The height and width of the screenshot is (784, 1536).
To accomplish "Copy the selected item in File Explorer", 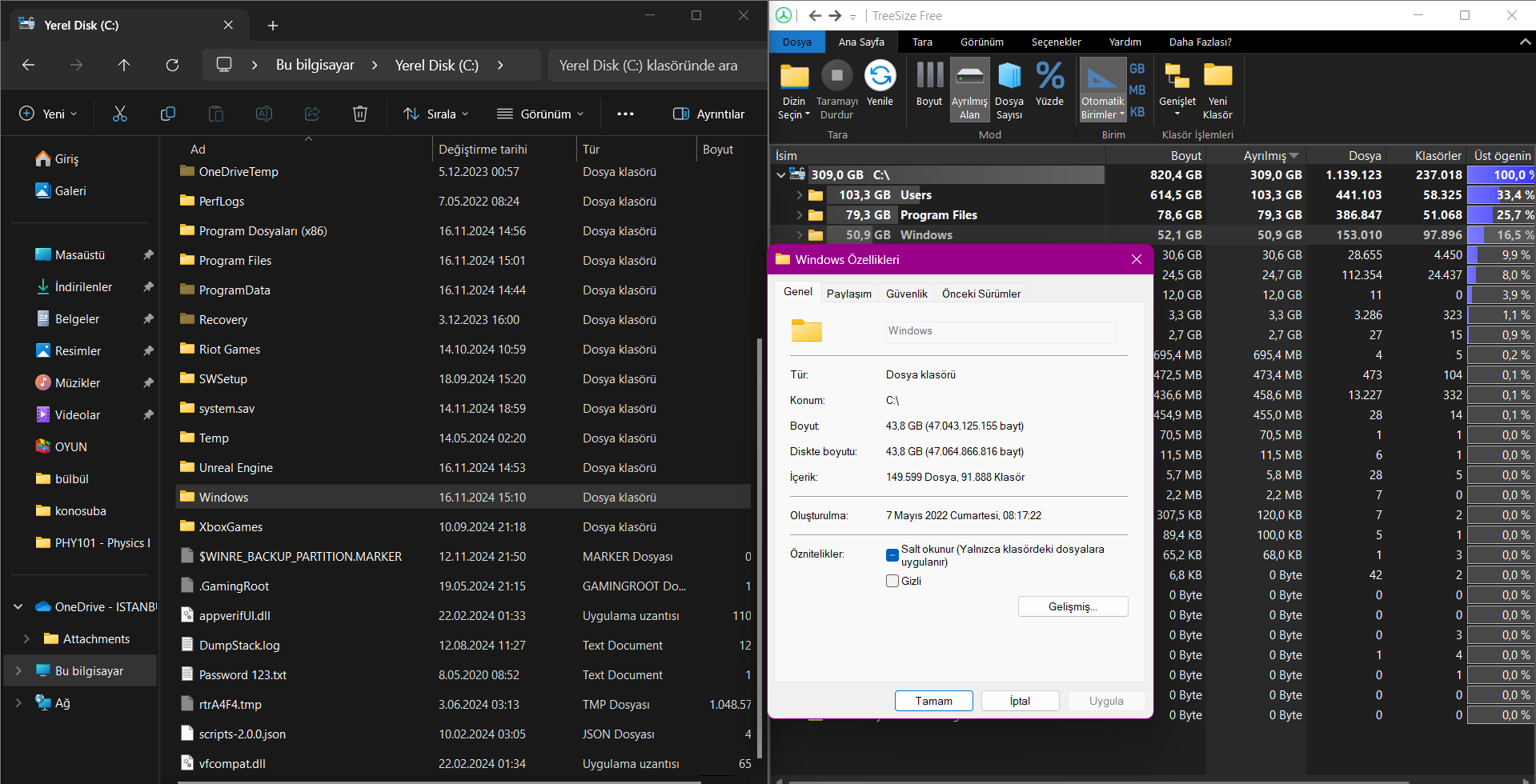I will point(168,114).
